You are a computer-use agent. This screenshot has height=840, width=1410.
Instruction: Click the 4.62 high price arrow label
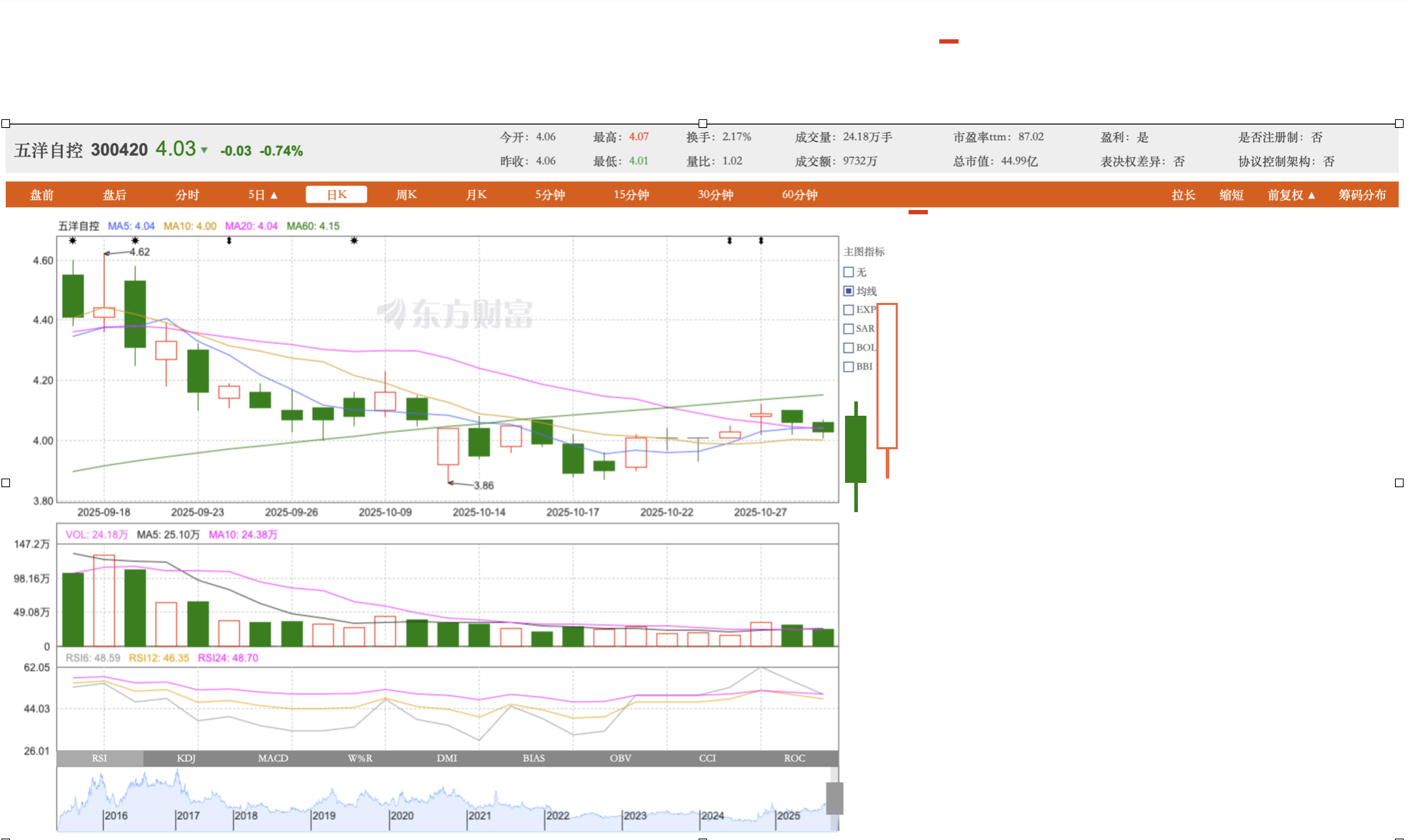coord(139,252)
